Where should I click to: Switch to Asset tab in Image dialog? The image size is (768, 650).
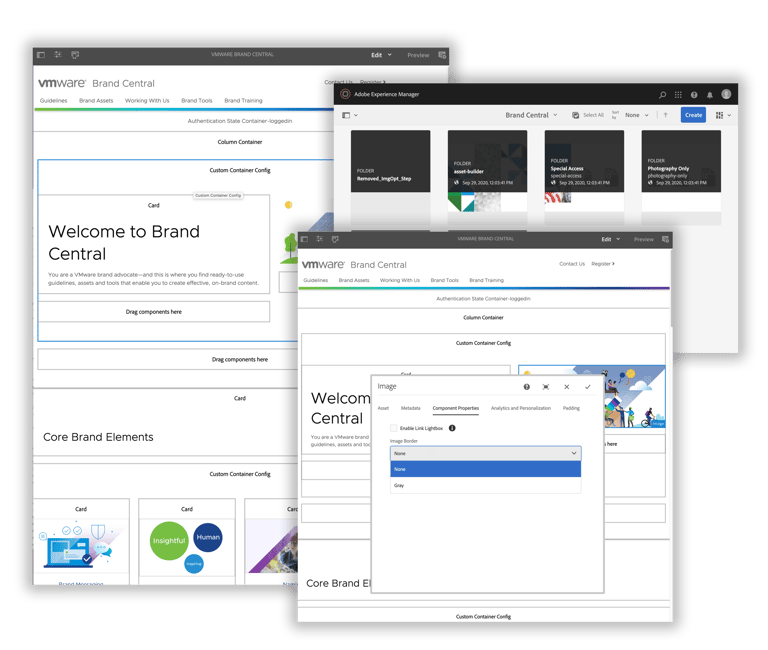click(383, 408)
